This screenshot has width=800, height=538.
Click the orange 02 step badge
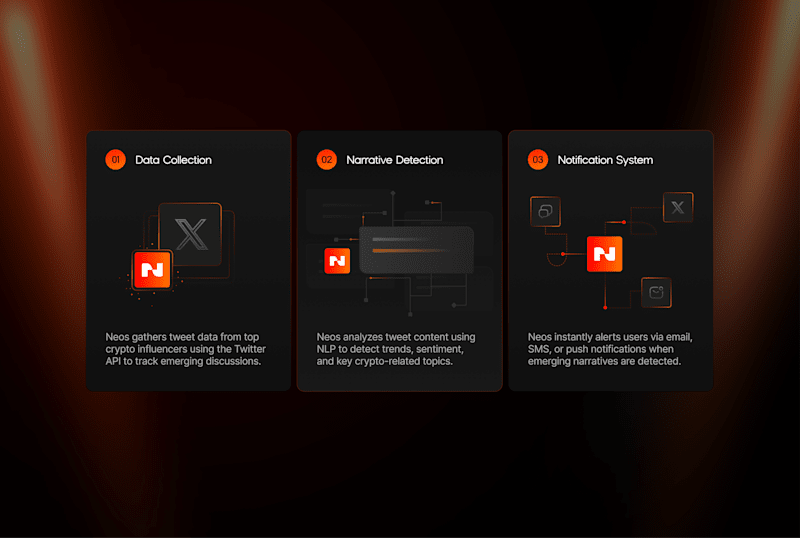tap(327, 160)
